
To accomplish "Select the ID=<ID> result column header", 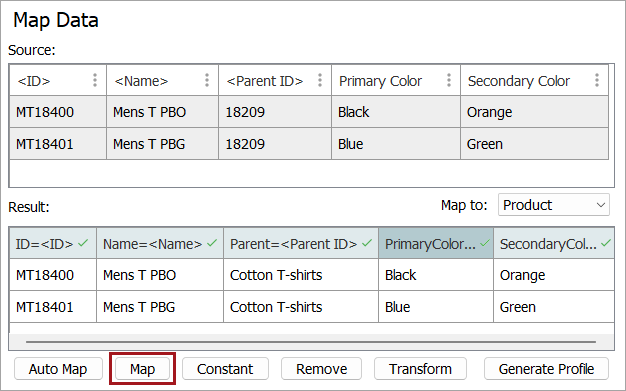I will tap(53, 243).
